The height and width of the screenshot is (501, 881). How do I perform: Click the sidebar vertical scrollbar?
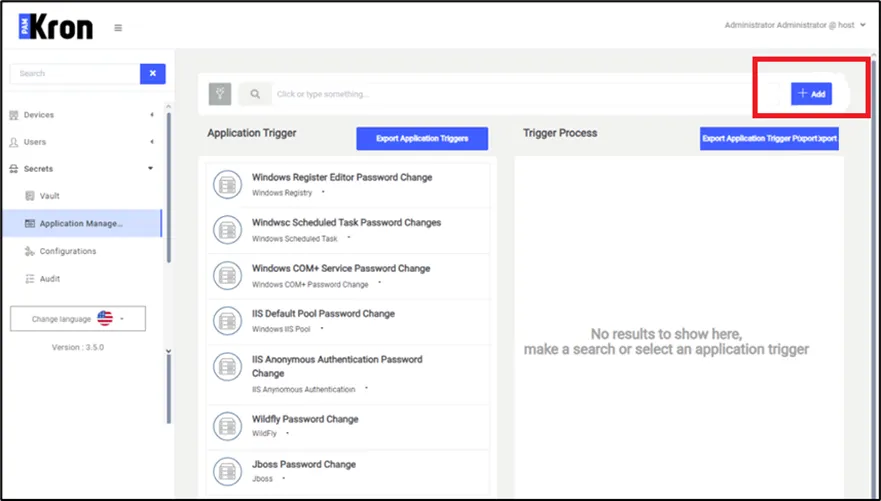(x=169, y=188)
